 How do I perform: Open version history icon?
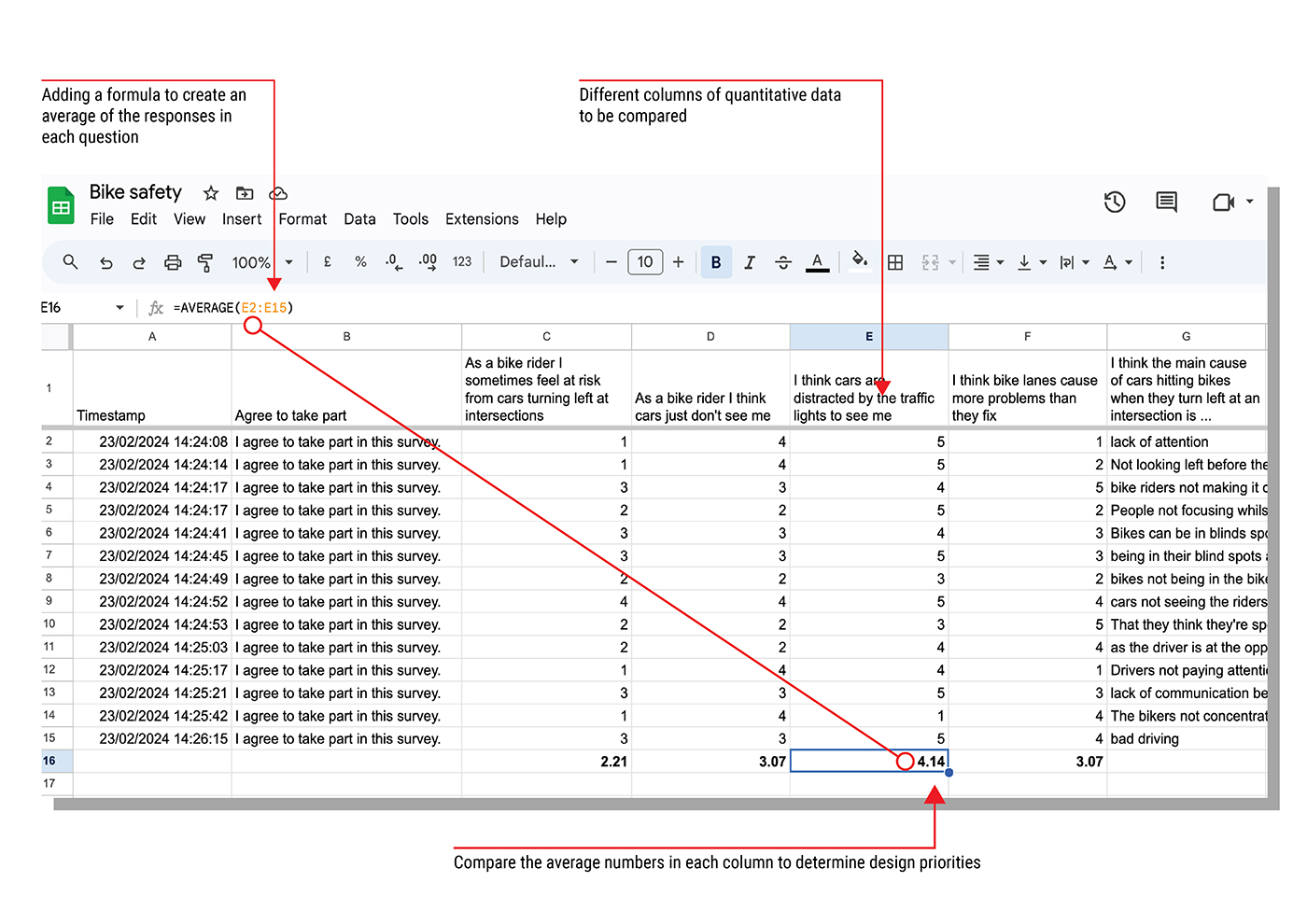pos(1114,202)
